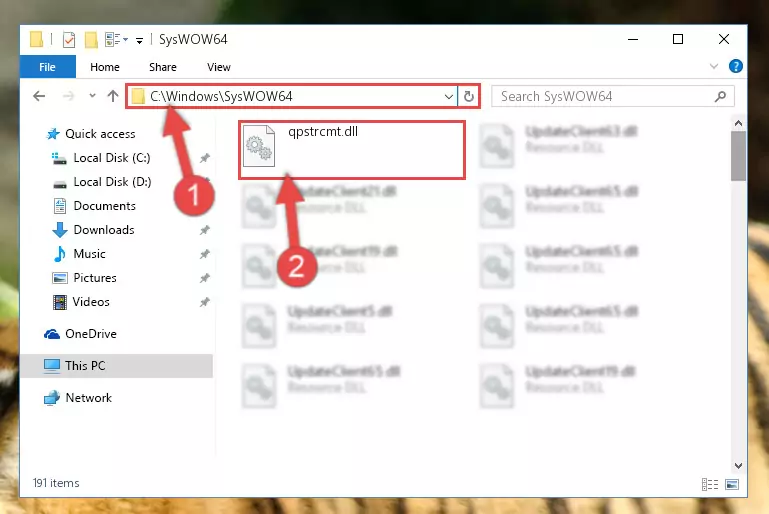769x514 pixels.
Task: Click the Properties checkmark quick access icon
Action: 69,40
